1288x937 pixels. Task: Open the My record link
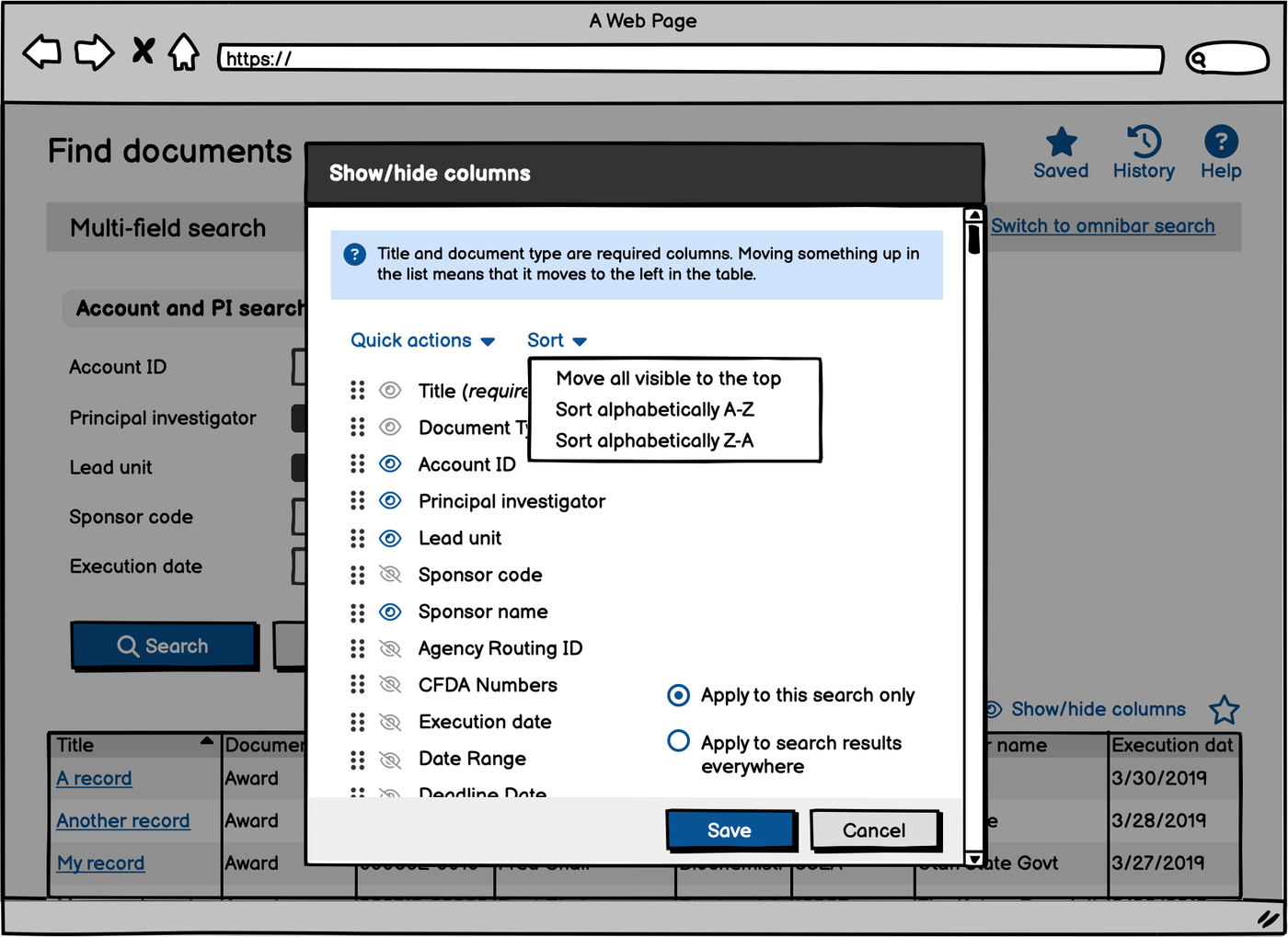point(100,863)
